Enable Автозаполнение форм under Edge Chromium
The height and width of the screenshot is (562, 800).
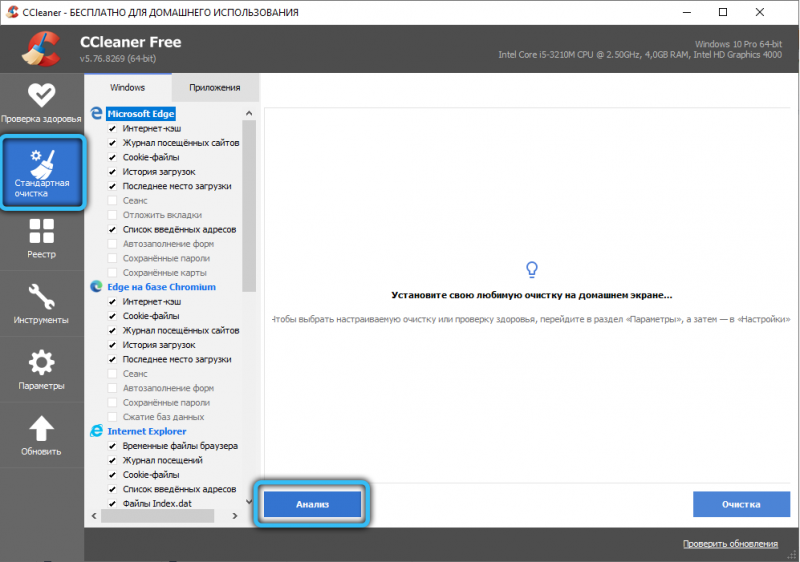[x=112, y=388]
